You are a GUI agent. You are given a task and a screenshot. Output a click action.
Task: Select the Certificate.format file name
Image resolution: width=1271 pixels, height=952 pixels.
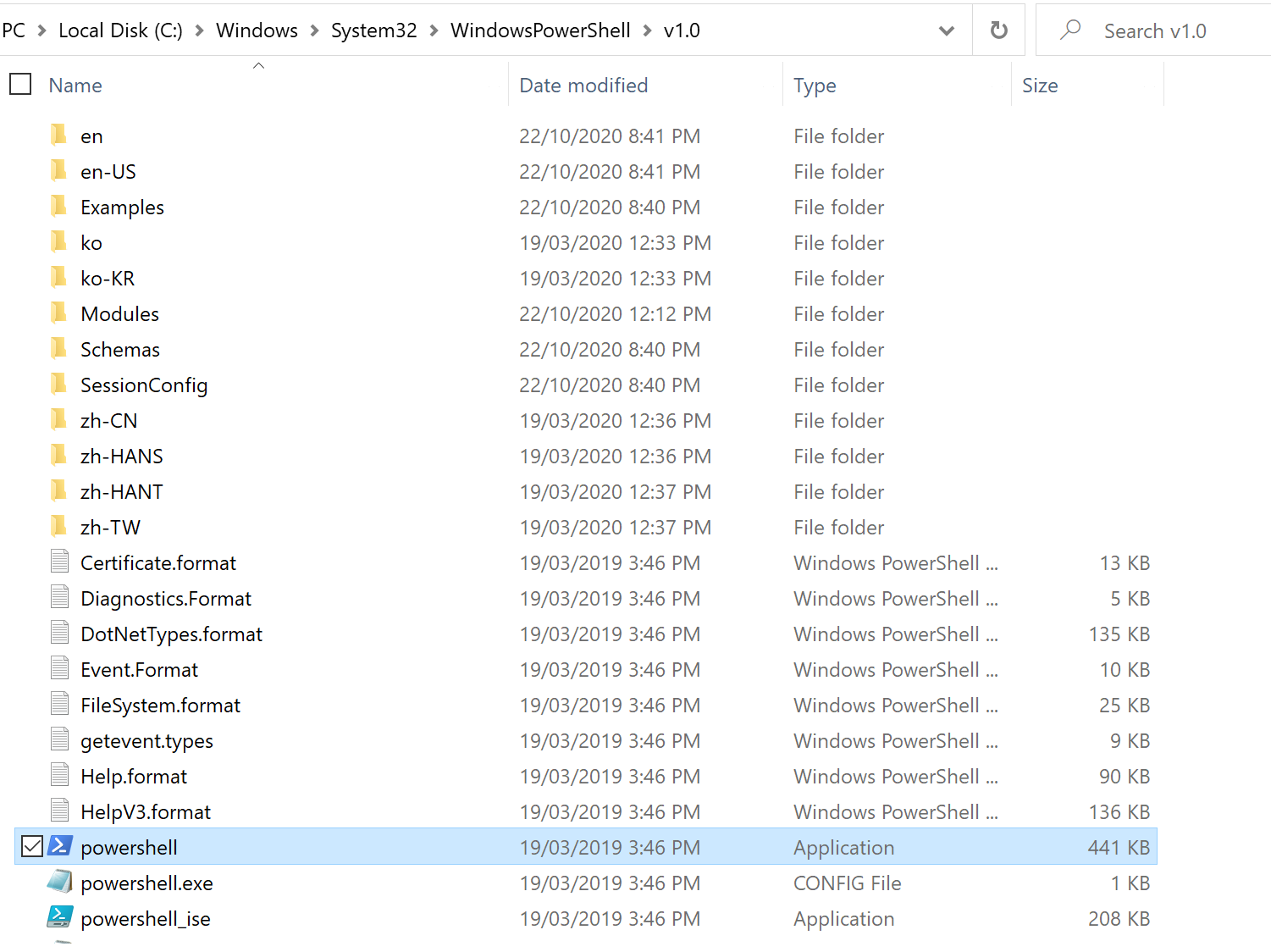coord(158,563)
